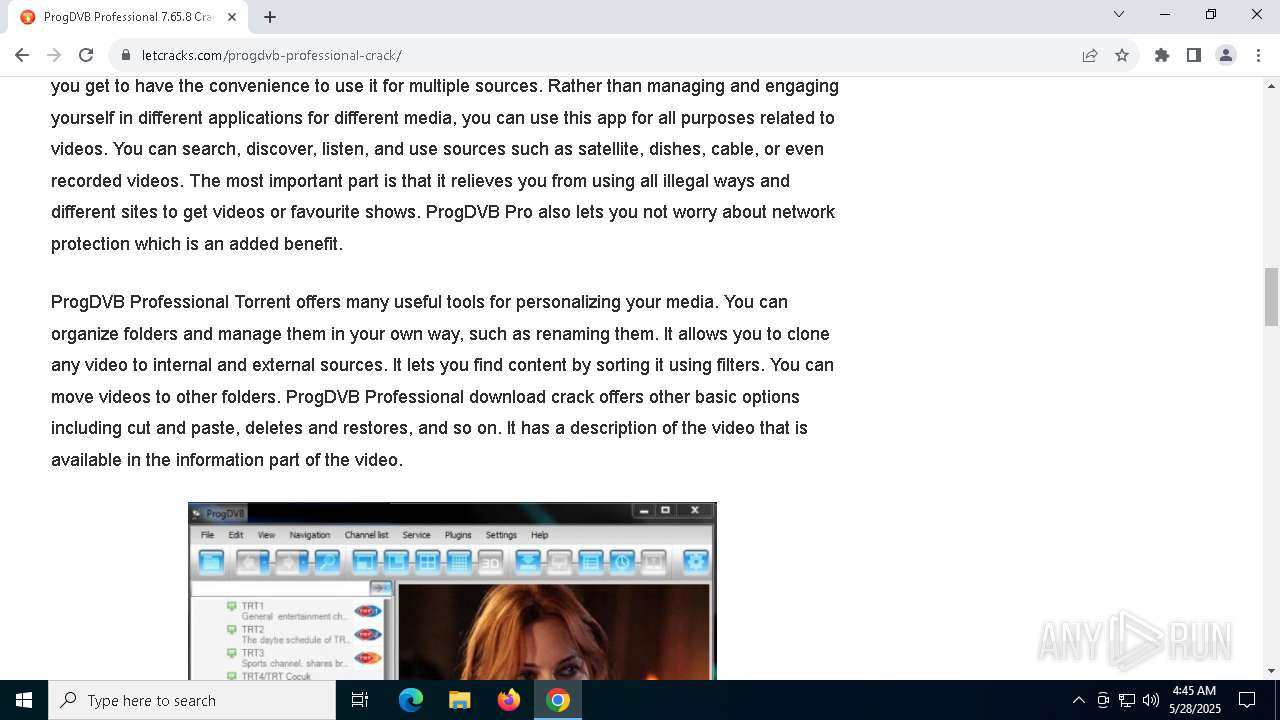This screenshot has width=1280, height=720.
Task: Open the notification center icon
Action: click(x=1247, y=700)
